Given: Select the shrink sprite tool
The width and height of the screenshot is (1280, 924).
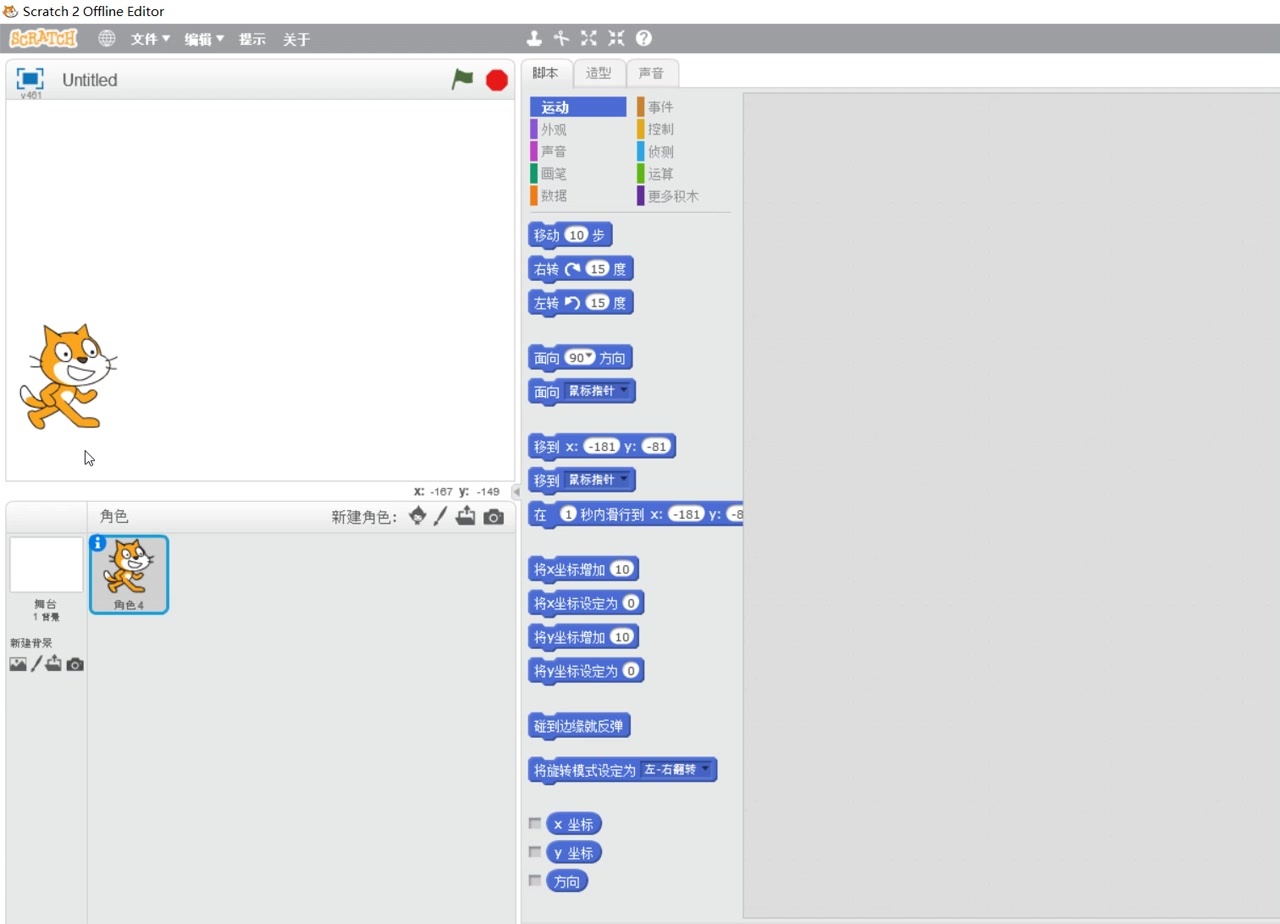Looking at the screenshot, I should pos(616,38).
